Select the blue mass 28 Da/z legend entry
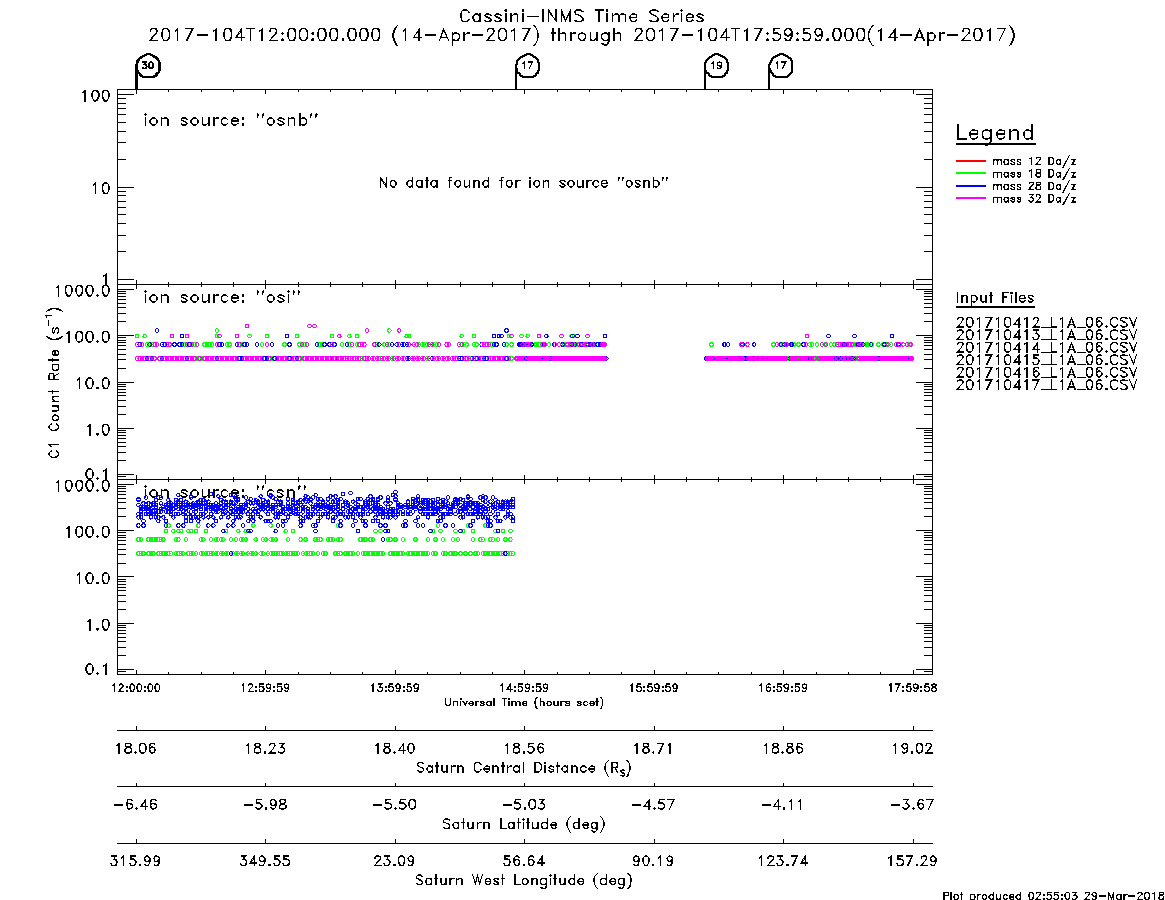The width and height of the screenshot is (1165, 900). point(1016,187)
